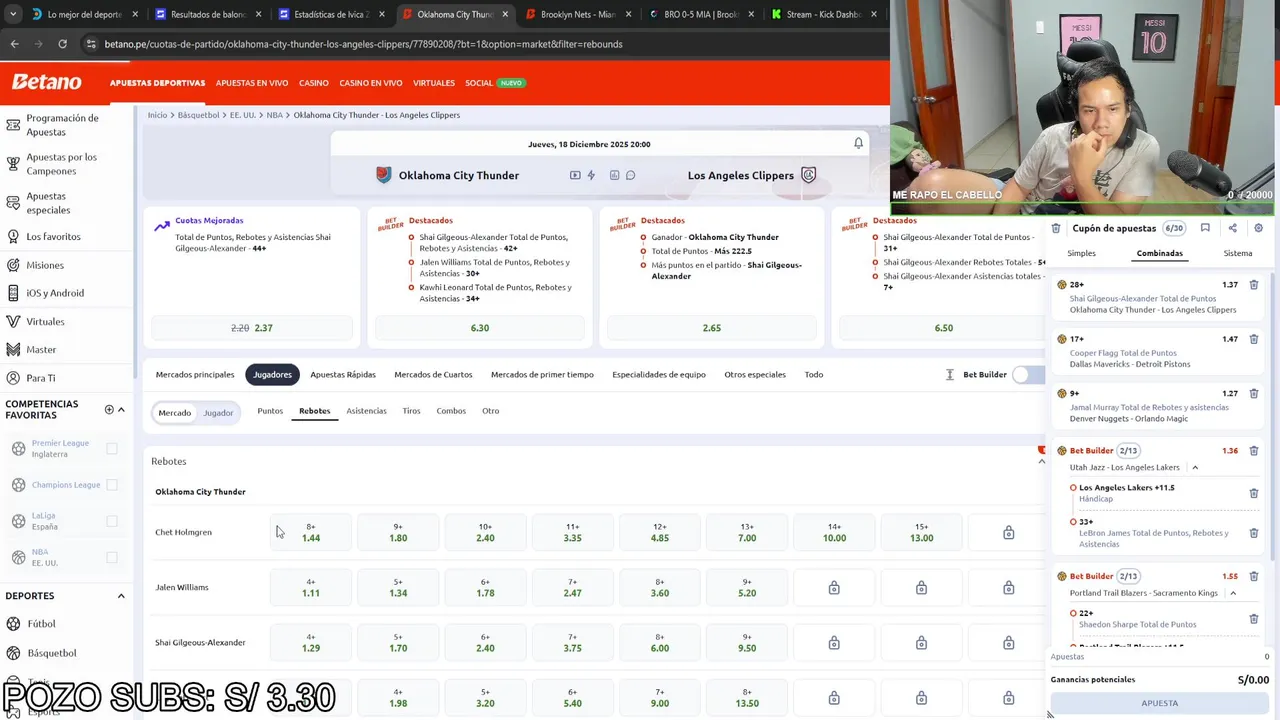Click the match notification bell icon
1280x720 pixels.
(858, 143)
